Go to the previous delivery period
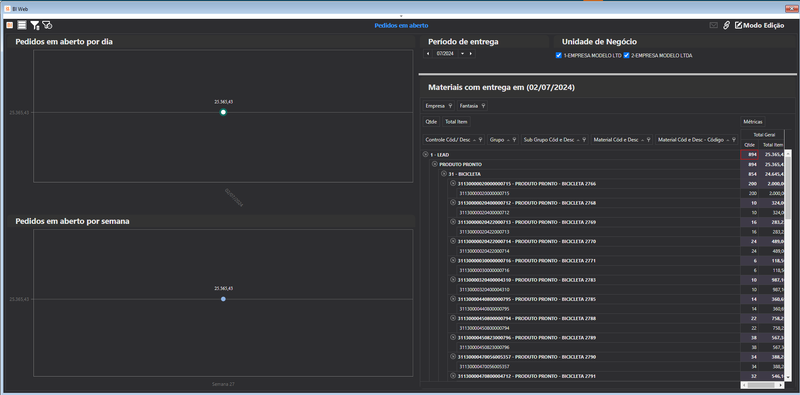 coord(428,53)
